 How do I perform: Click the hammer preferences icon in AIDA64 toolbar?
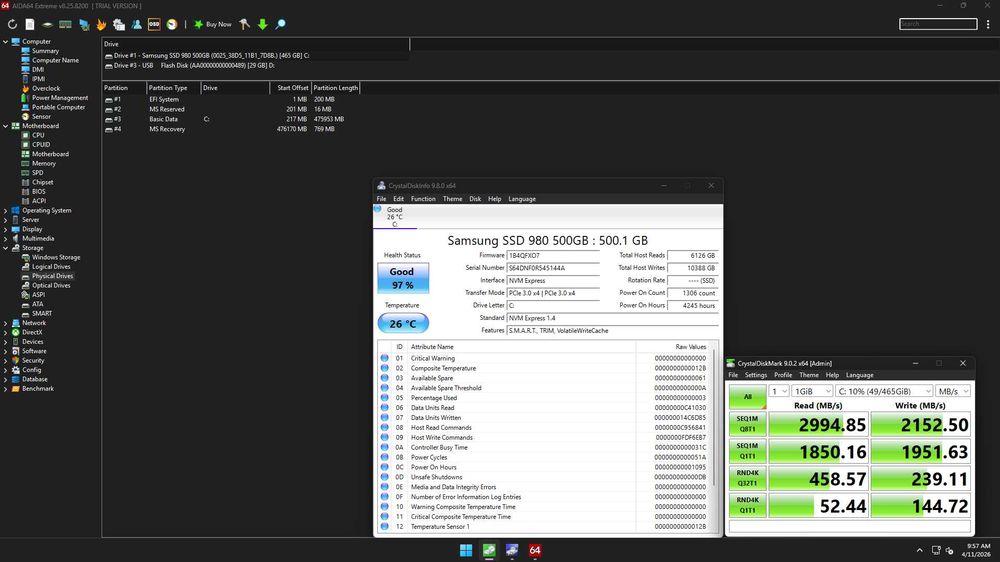[244, 24]
